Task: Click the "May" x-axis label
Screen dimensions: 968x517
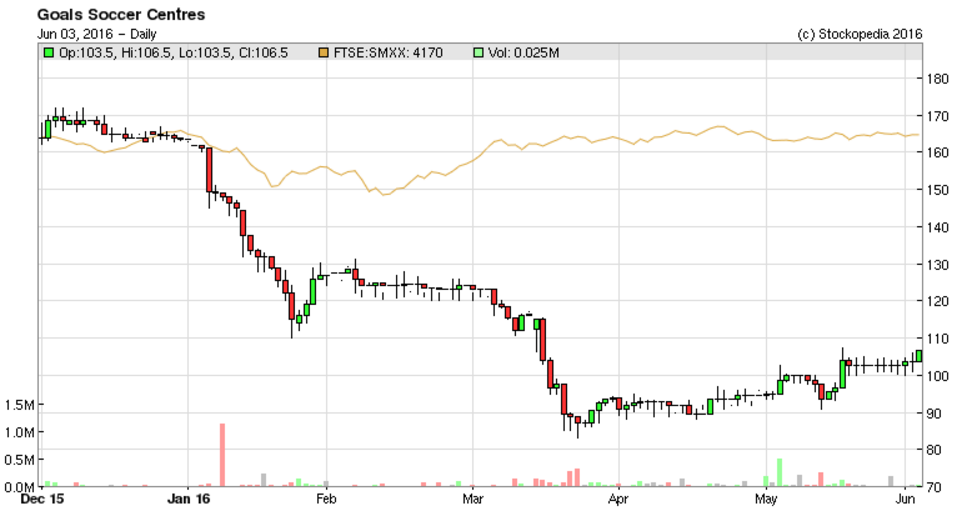Action: pyautogui.click(x=766, y=499)
